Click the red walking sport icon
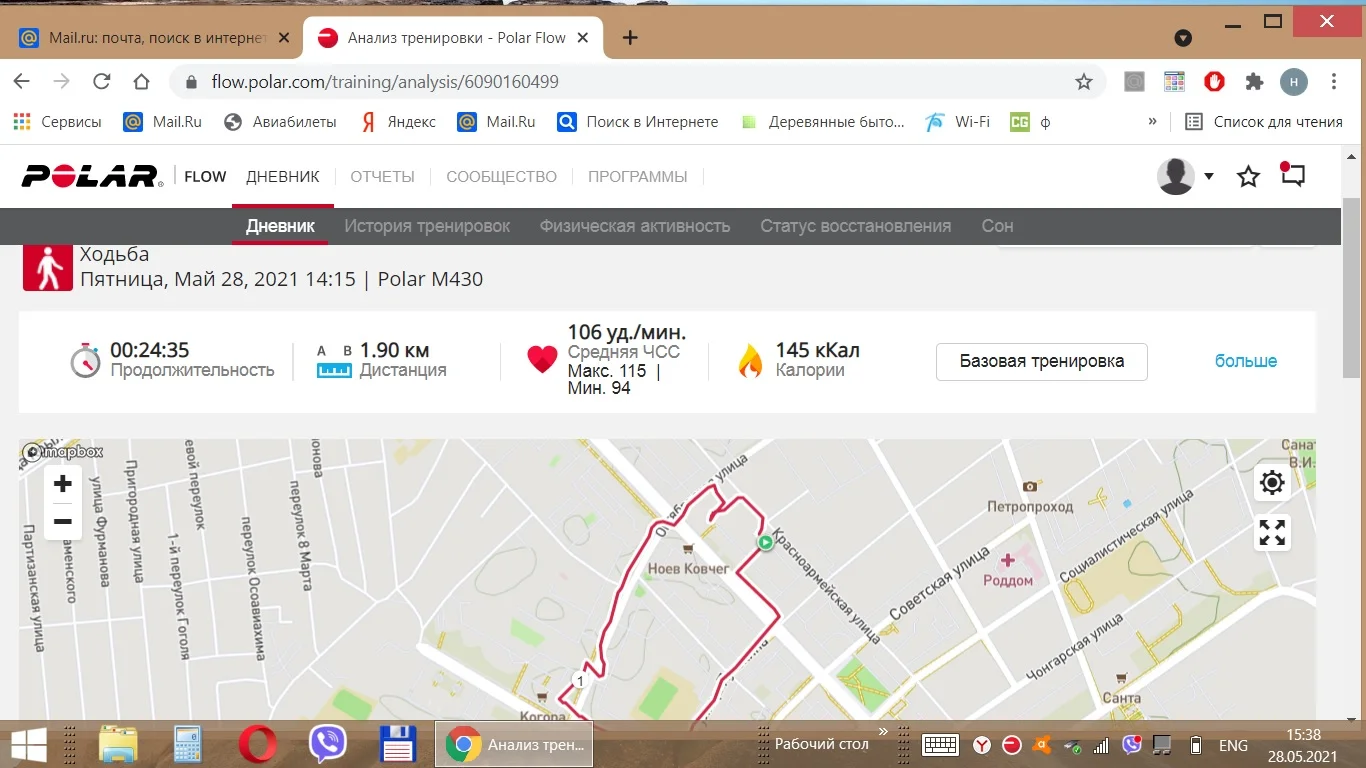 [x=48, y=267]
